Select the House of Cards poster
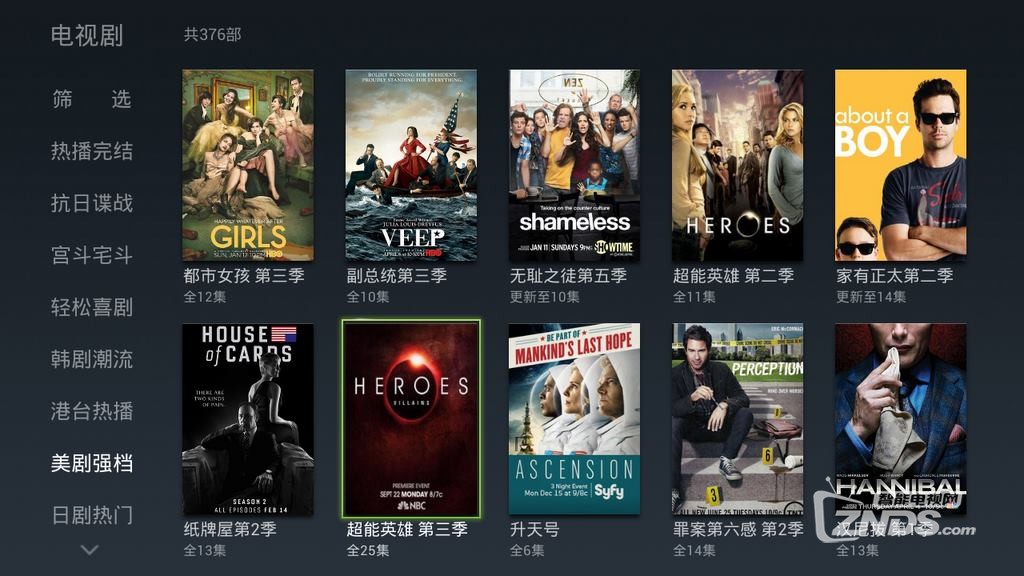Viewport: 1024px width, 576px height. coord(248,419)
